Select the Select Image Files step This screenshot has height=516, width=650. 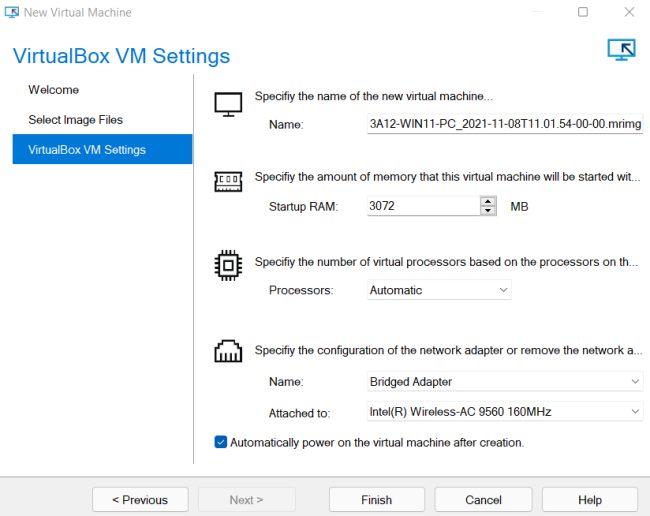(x=76, y=120)
